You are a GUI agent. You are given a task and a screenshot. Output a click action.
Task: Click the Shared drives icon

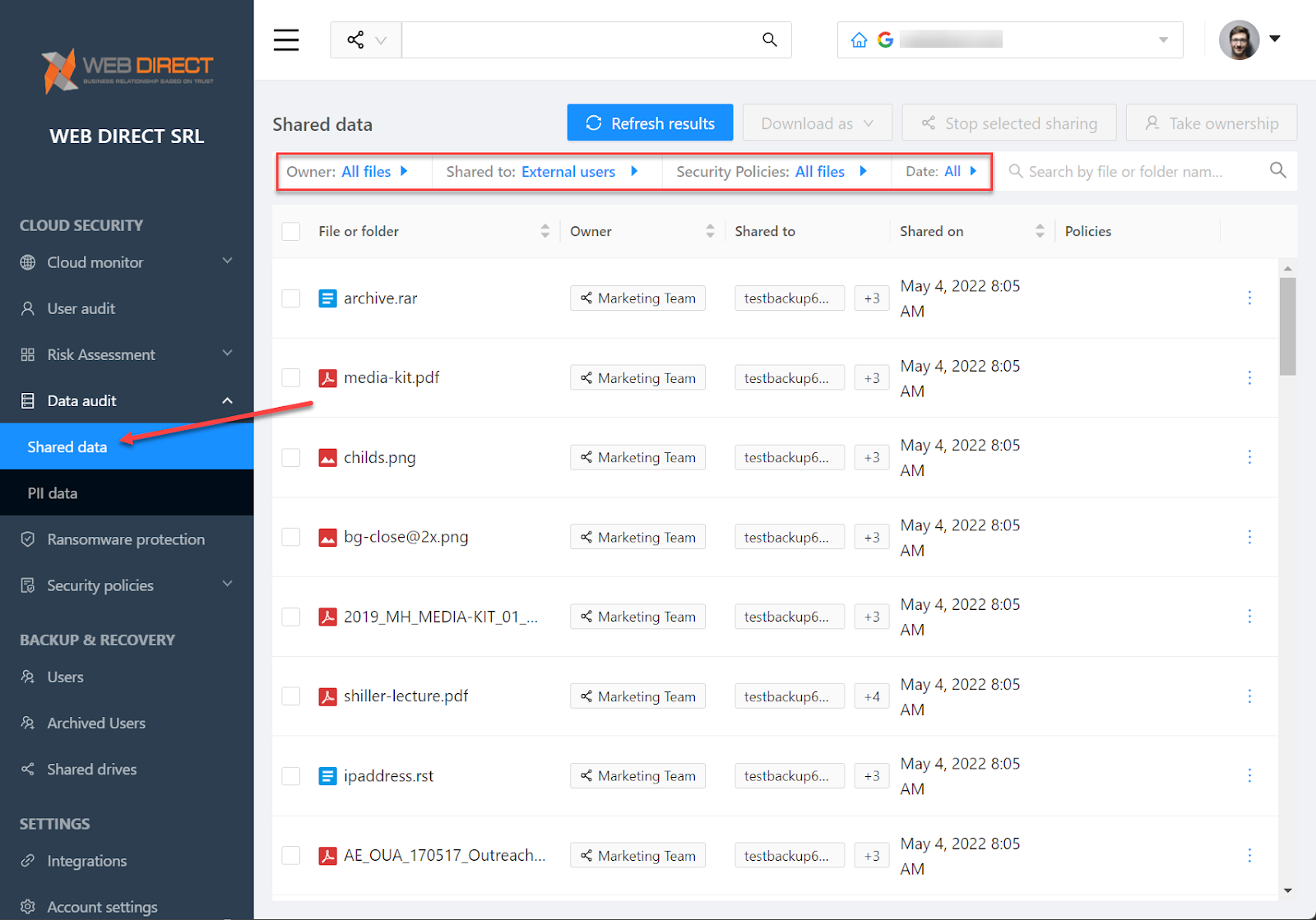pos(28,769)
